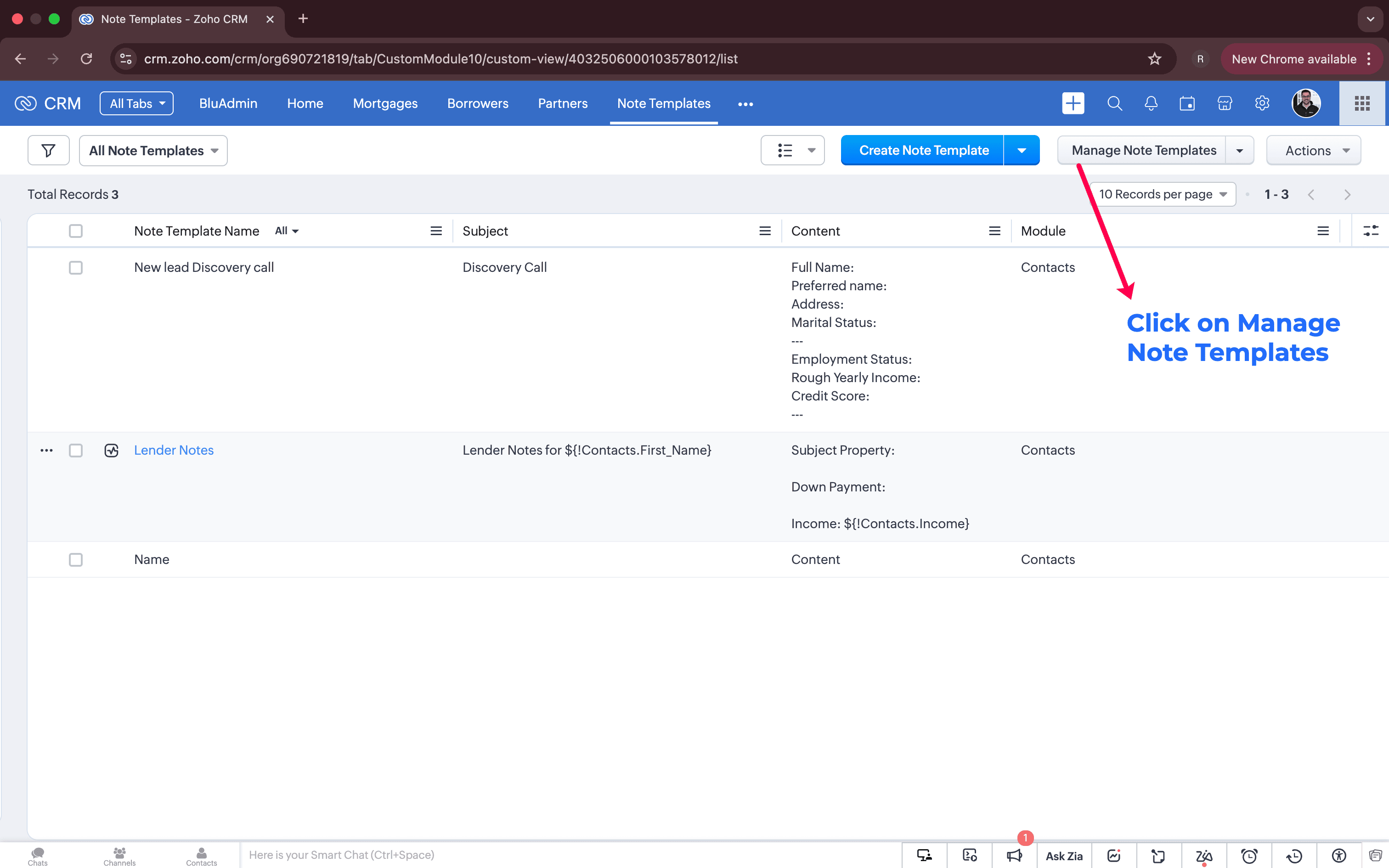The height and width of the screenshot is (868, 1389).
Task: Click the screen share icon in bottom bar
Action: [x=924, y=855]
